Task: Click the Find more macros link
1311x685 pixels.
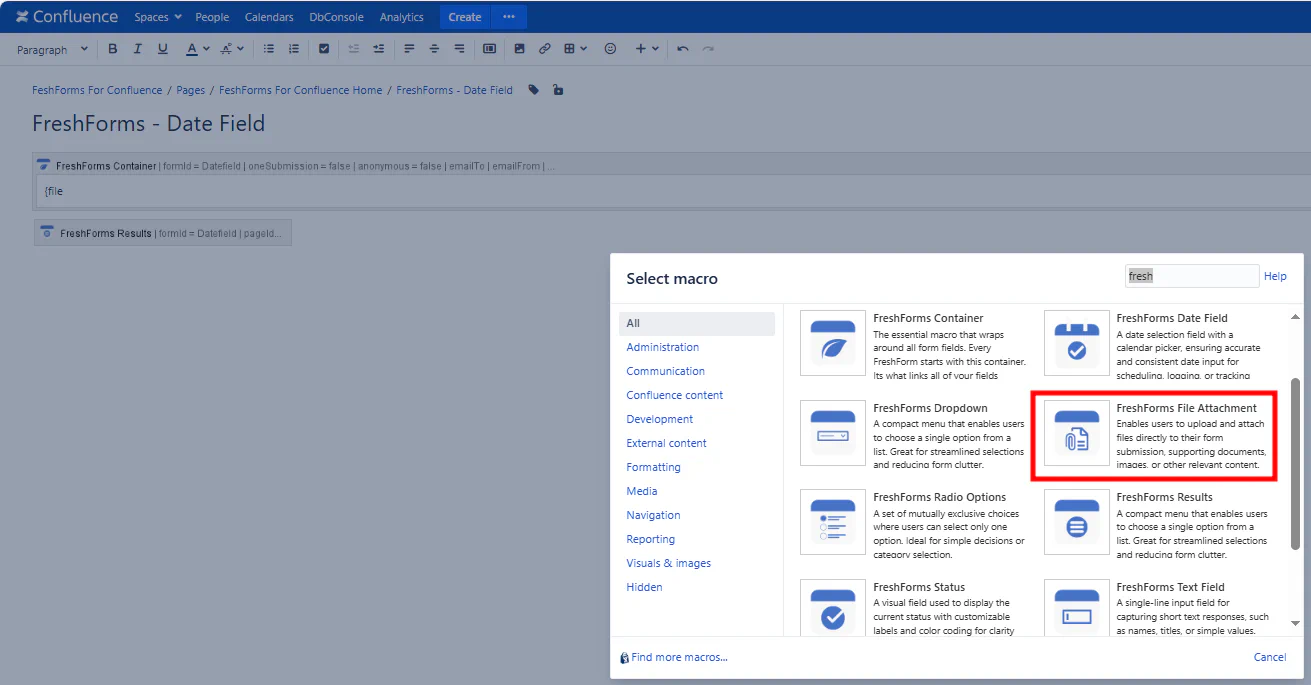Action: pos(680,657)
